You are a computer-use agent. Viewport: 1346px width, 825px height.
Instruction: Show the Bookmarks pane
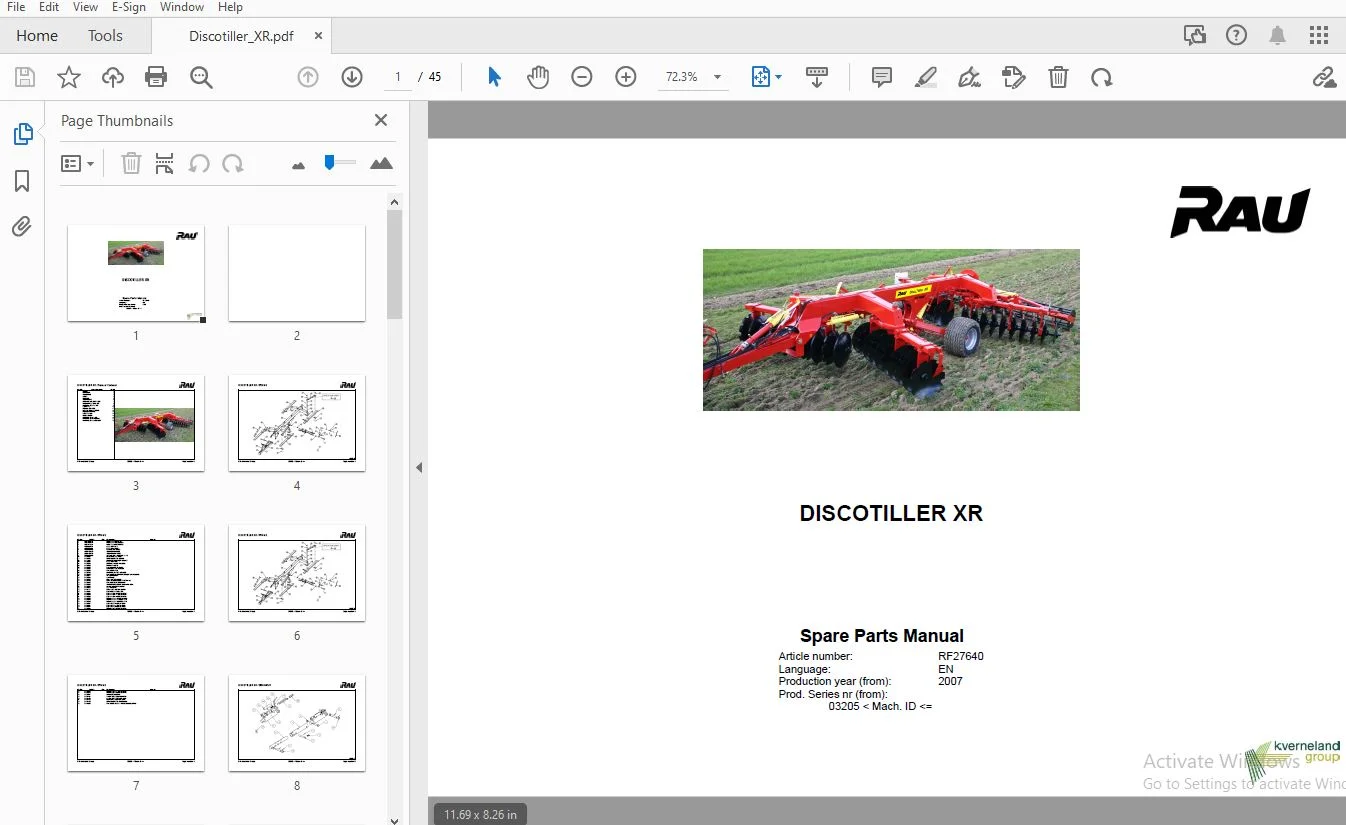pos(22,180)
